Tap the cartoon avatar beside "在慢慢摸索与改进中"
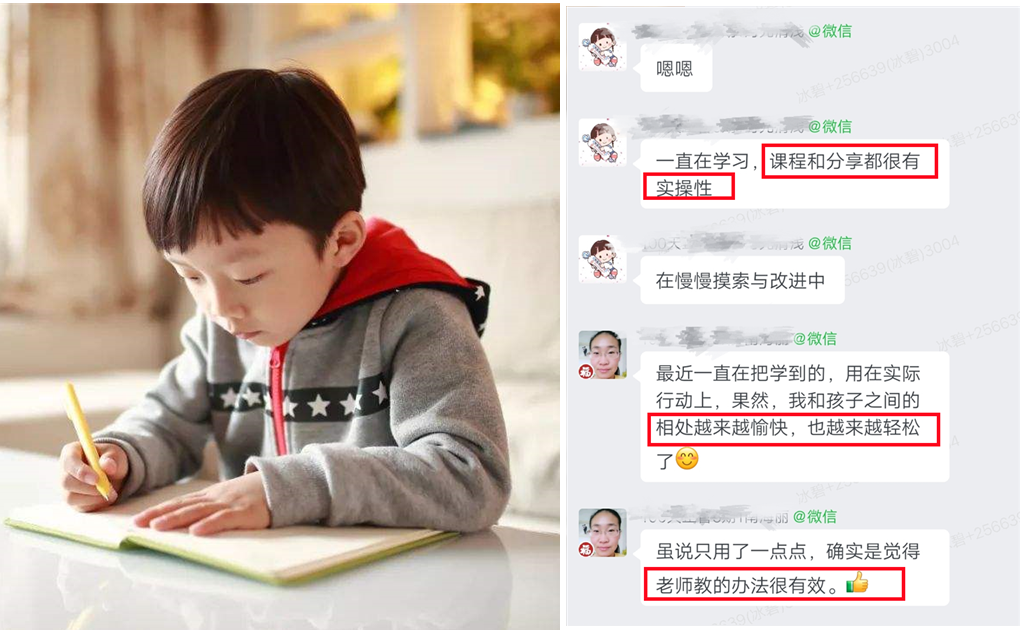The width and height of the screenshot is (1024, 630). click(603, 259)
